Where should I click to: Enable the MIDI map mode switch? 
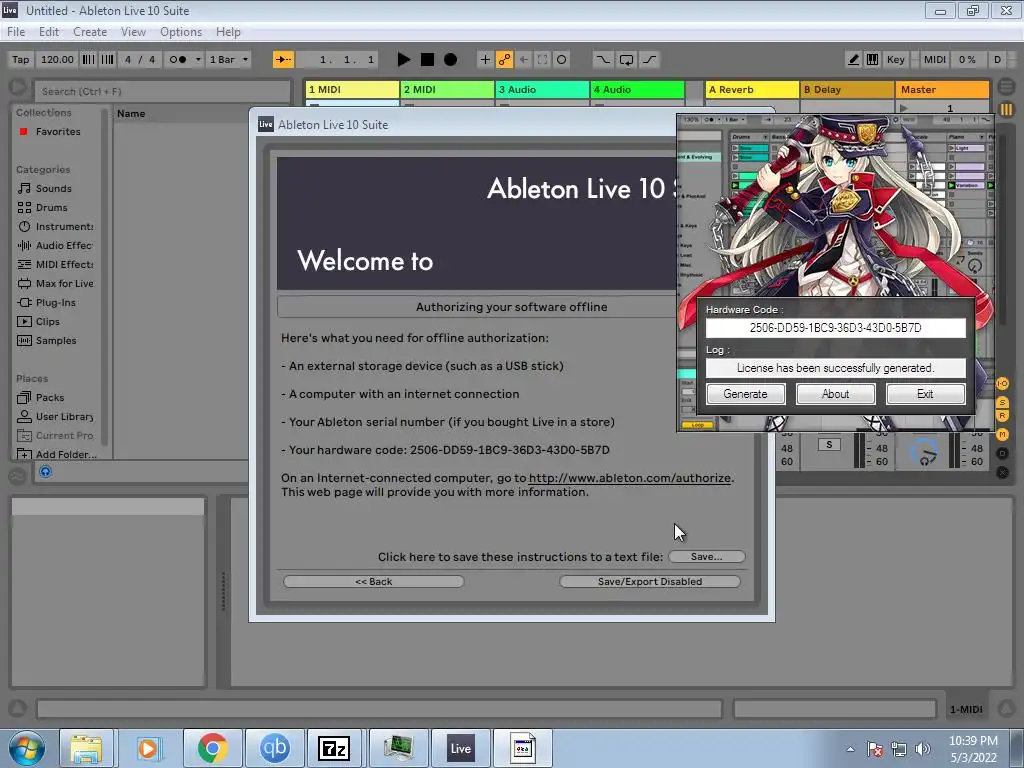[x=934, y=59]
